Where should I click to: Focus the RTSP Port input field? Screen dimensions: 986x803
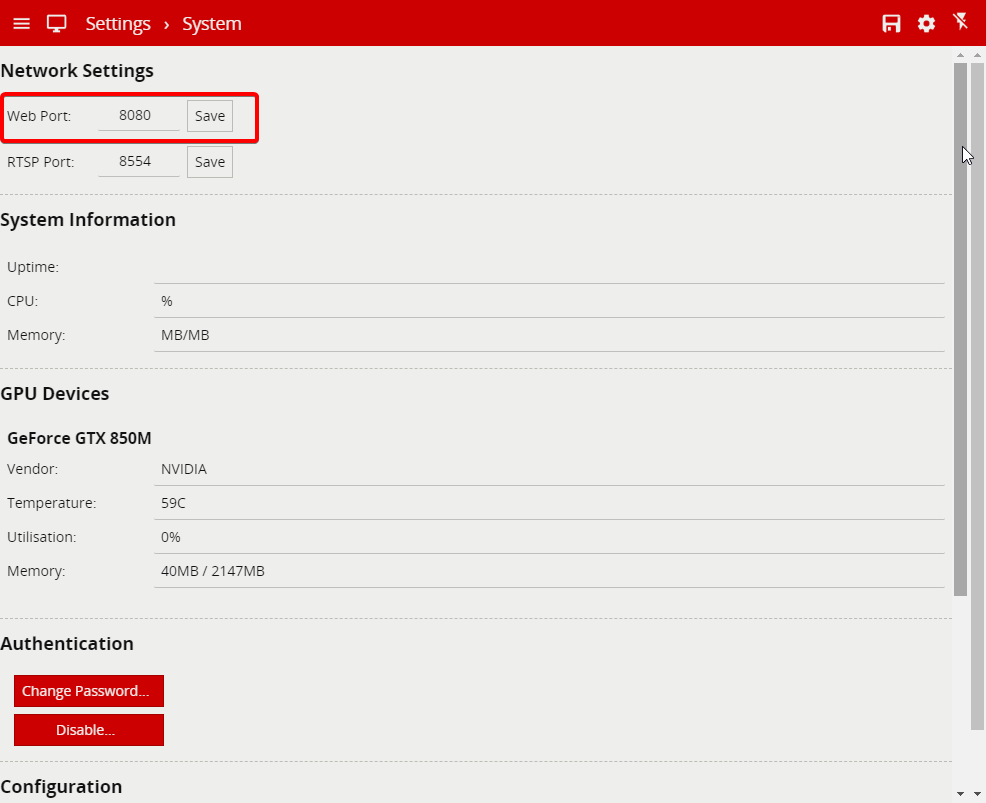pos(138,162)
